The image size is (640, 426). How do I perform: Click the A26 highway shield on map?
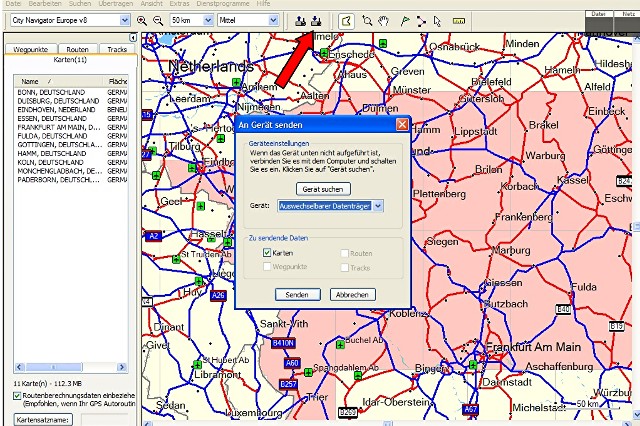tap(218, 295)
